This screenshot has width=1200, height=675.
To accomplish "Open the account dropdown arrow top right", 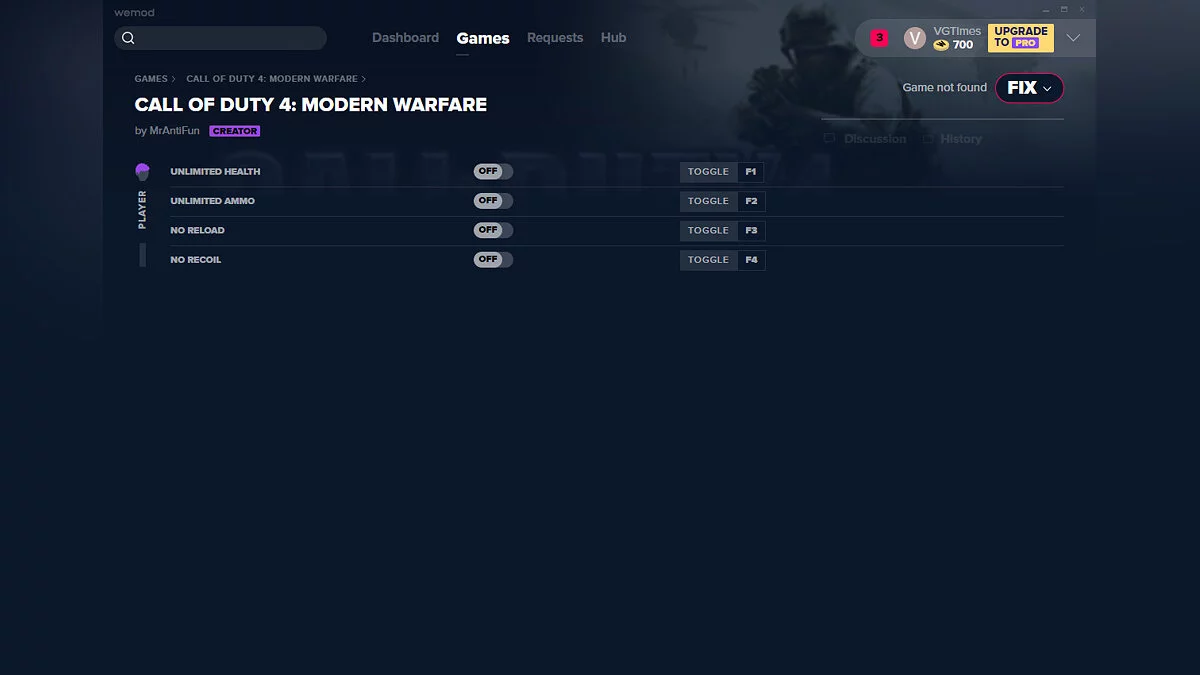I will pyautogui.click(x=1072, y=37).
